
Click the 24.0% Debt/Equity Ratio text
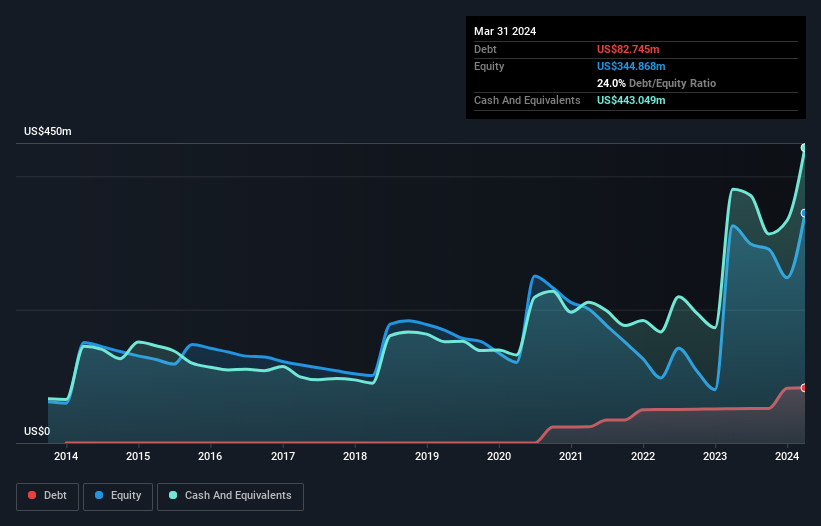pos(656,83)
